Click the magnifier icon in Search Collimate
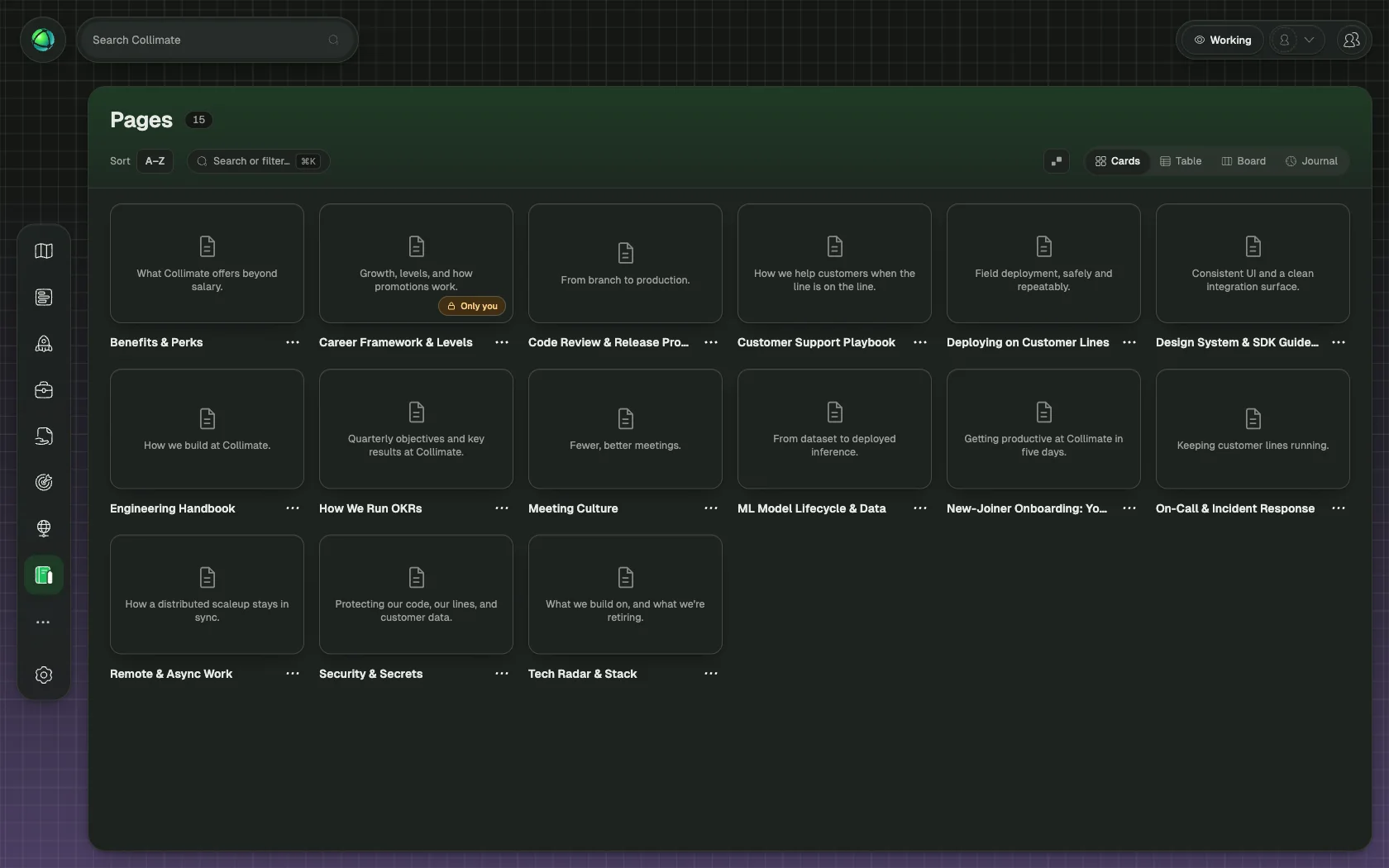 click(x=333, y=40)
